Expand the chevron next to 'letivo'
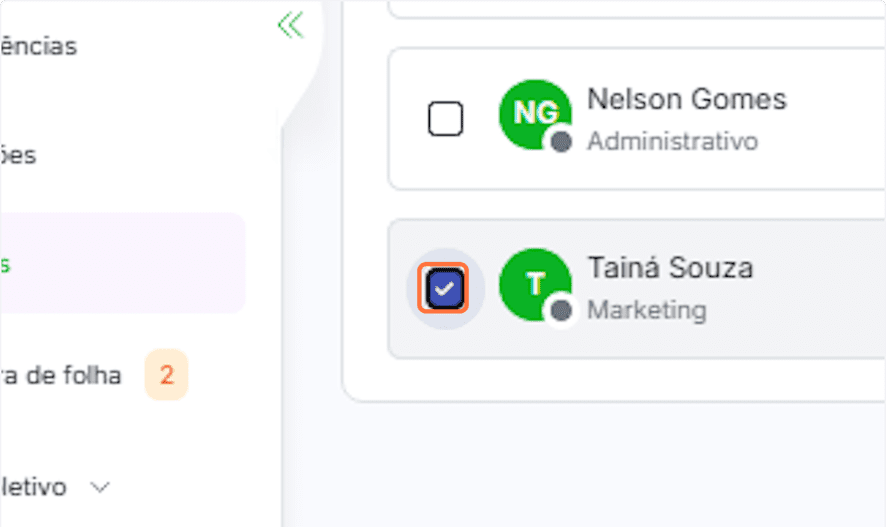This screenshot has width=886, height=527. click(100, 488)
